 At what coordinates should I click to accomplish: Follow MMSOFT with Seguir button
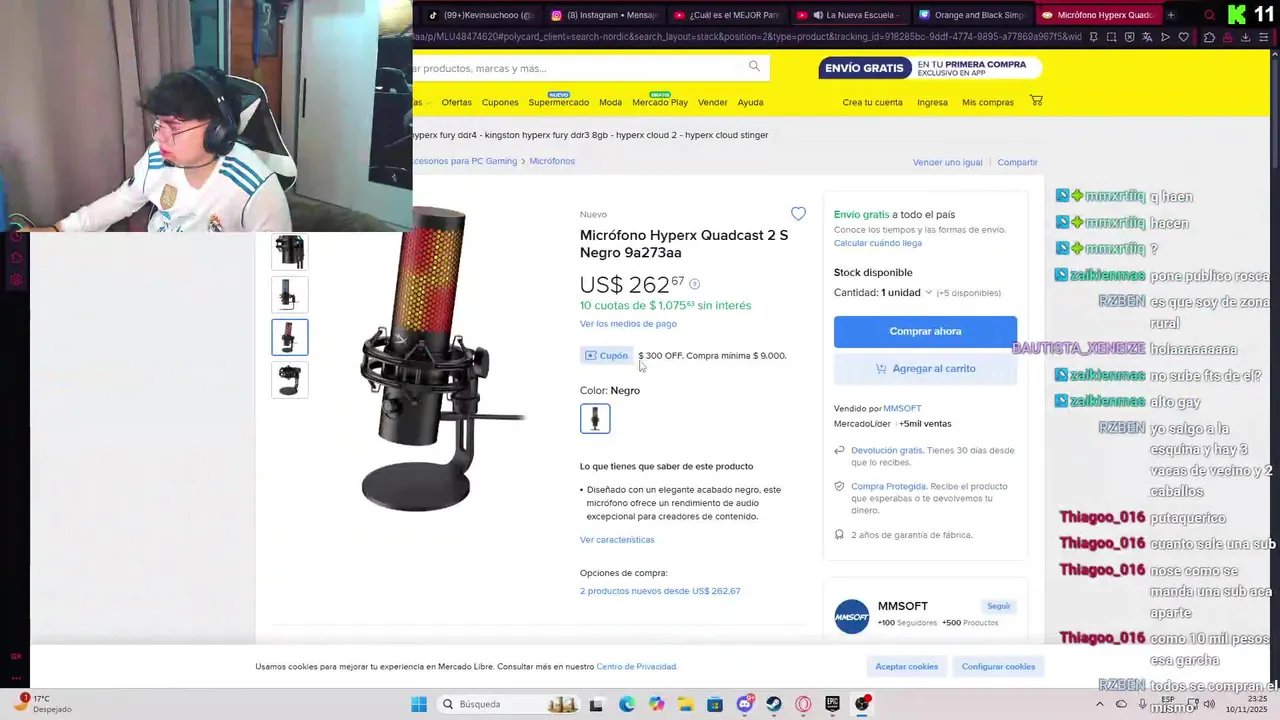(x=999, y=606)
